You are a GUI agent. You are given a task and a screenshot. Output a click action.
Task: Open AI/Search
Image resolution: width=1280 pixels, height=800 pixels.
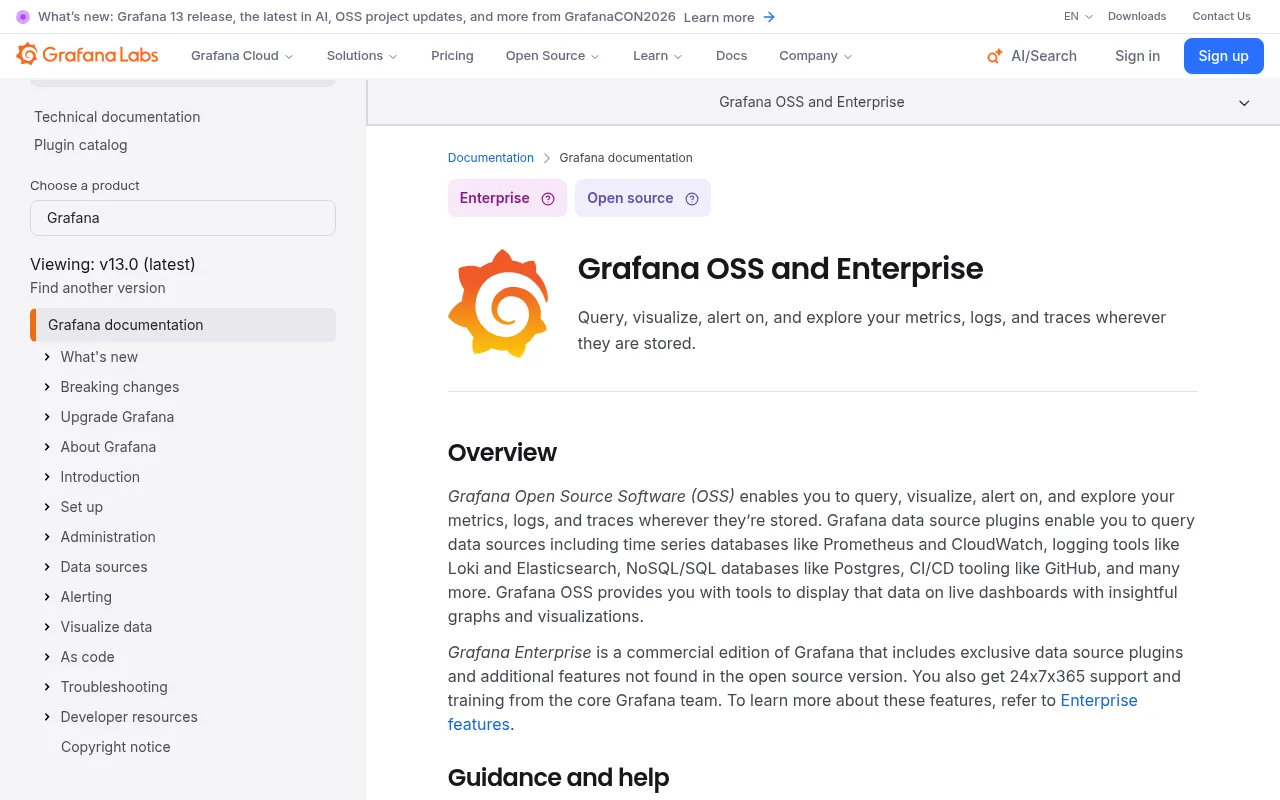coord(1032,56)
